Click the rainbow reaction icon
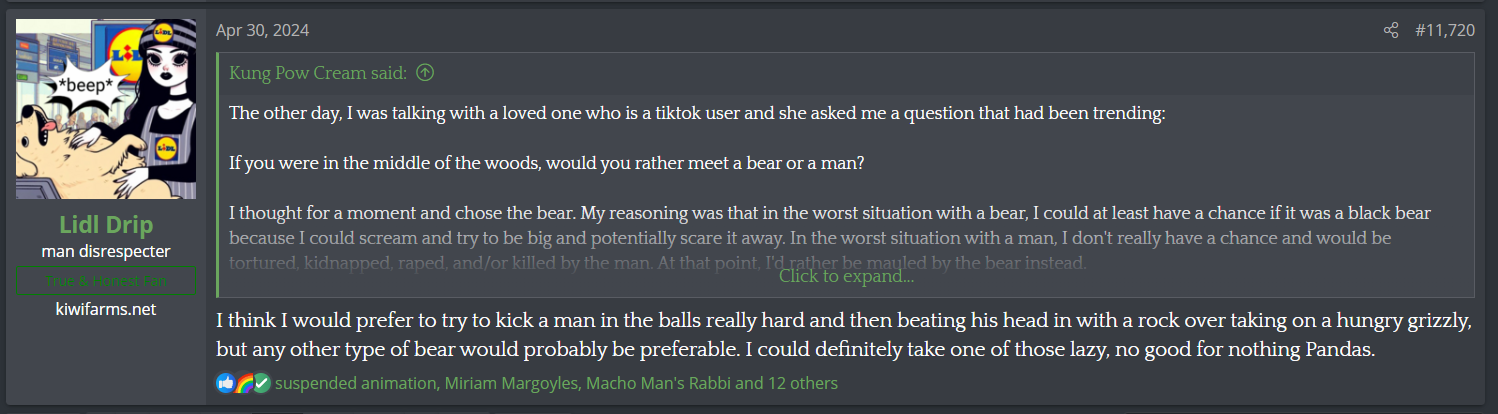 [243, 383]
